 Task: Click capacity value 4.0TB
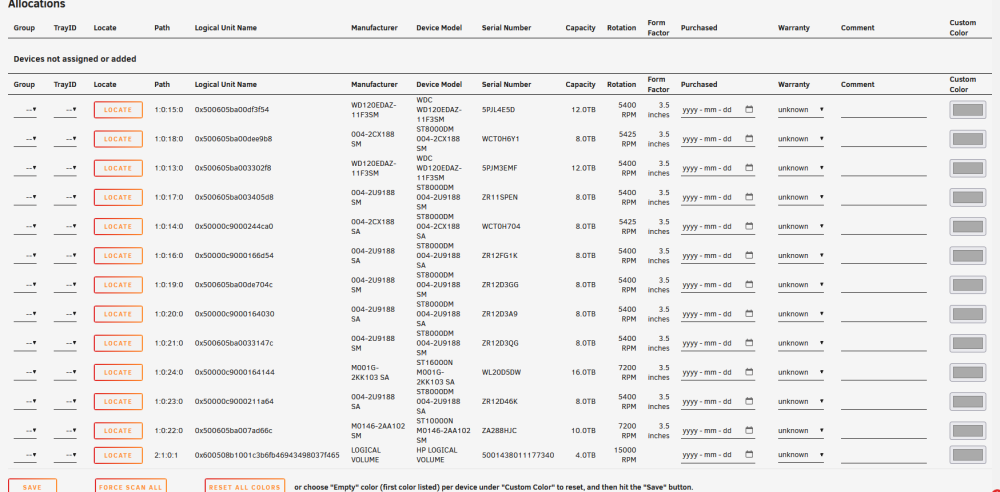click(585, 455)
